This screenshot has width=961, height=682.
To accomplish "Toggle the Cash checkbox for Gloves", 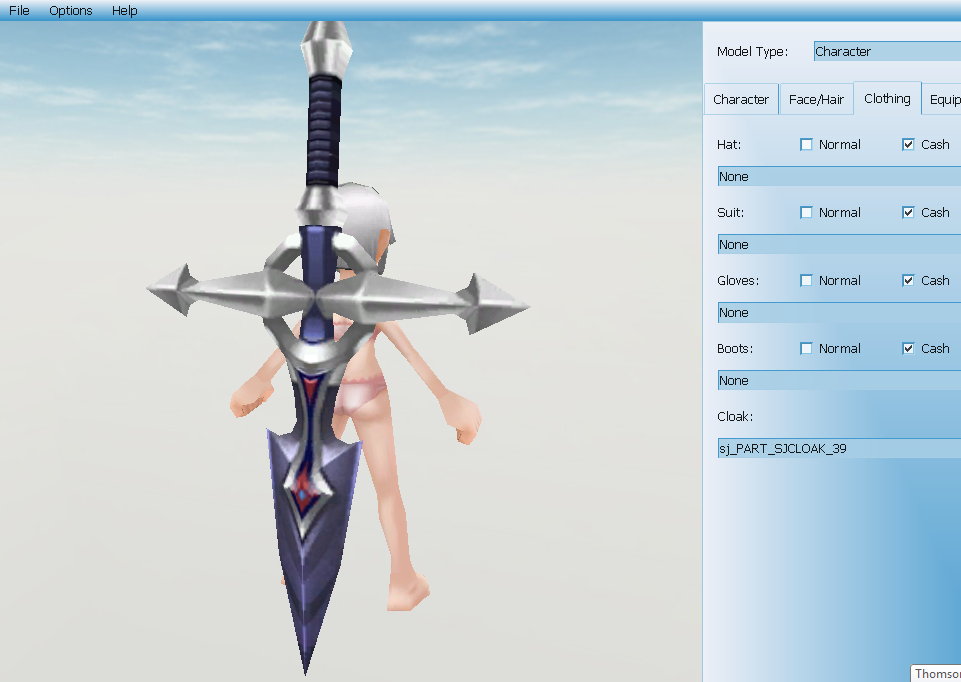I will [908, 280].
